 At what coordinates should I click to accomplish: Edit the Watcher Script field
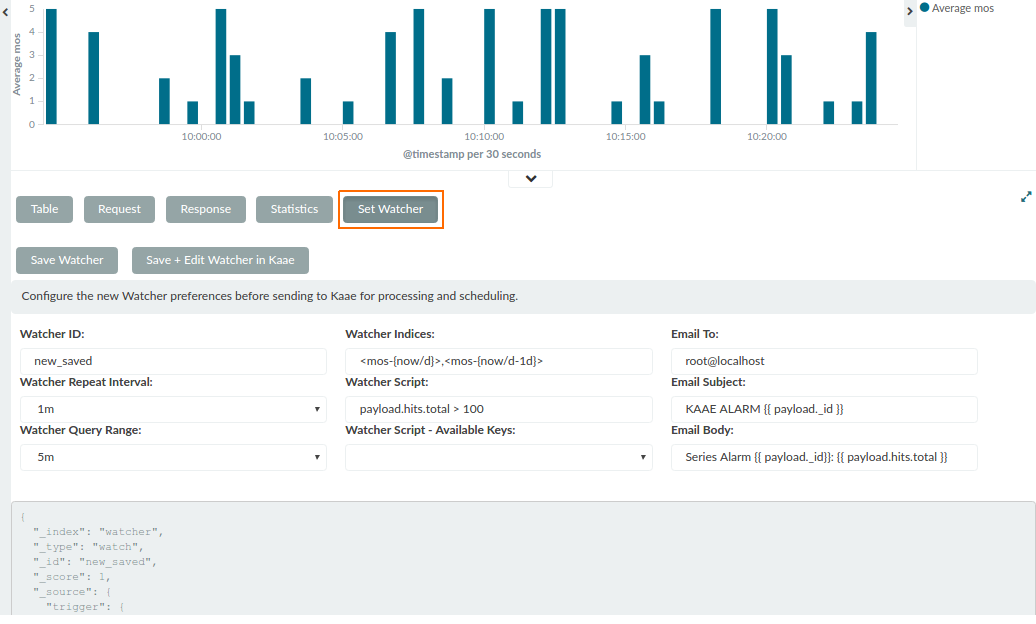(x=499, y=409)
